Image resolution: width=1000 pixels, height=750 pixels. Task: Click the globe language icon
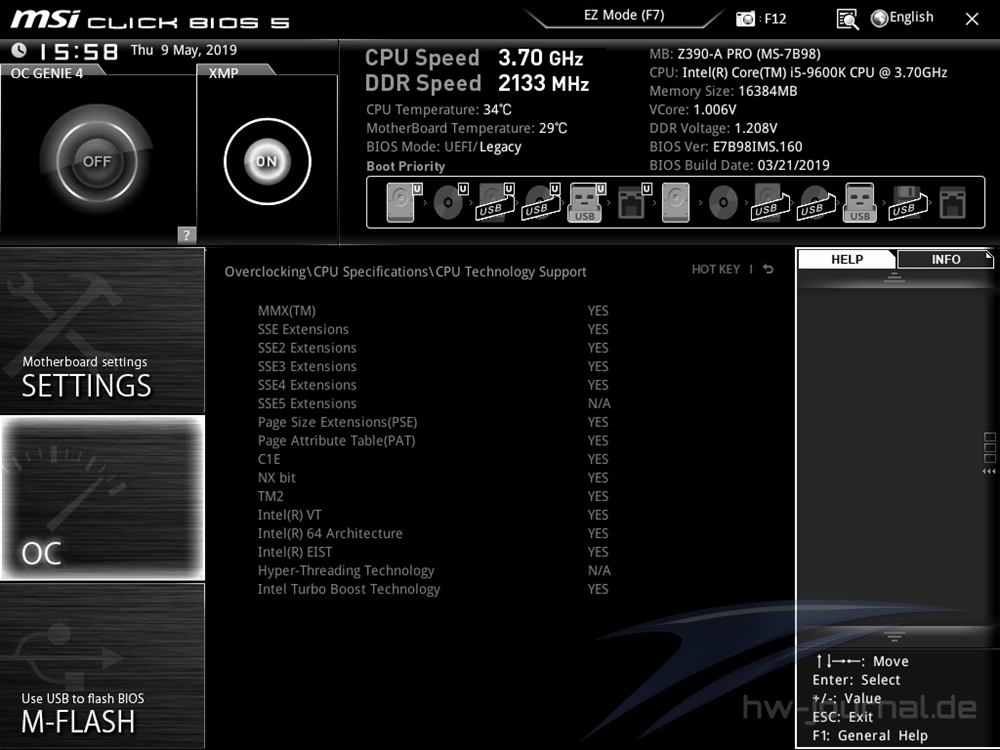(879, 18)
